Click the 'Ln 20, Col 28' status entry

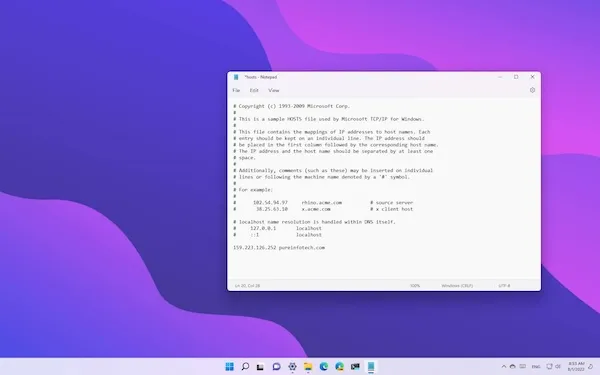pos(248,285)
